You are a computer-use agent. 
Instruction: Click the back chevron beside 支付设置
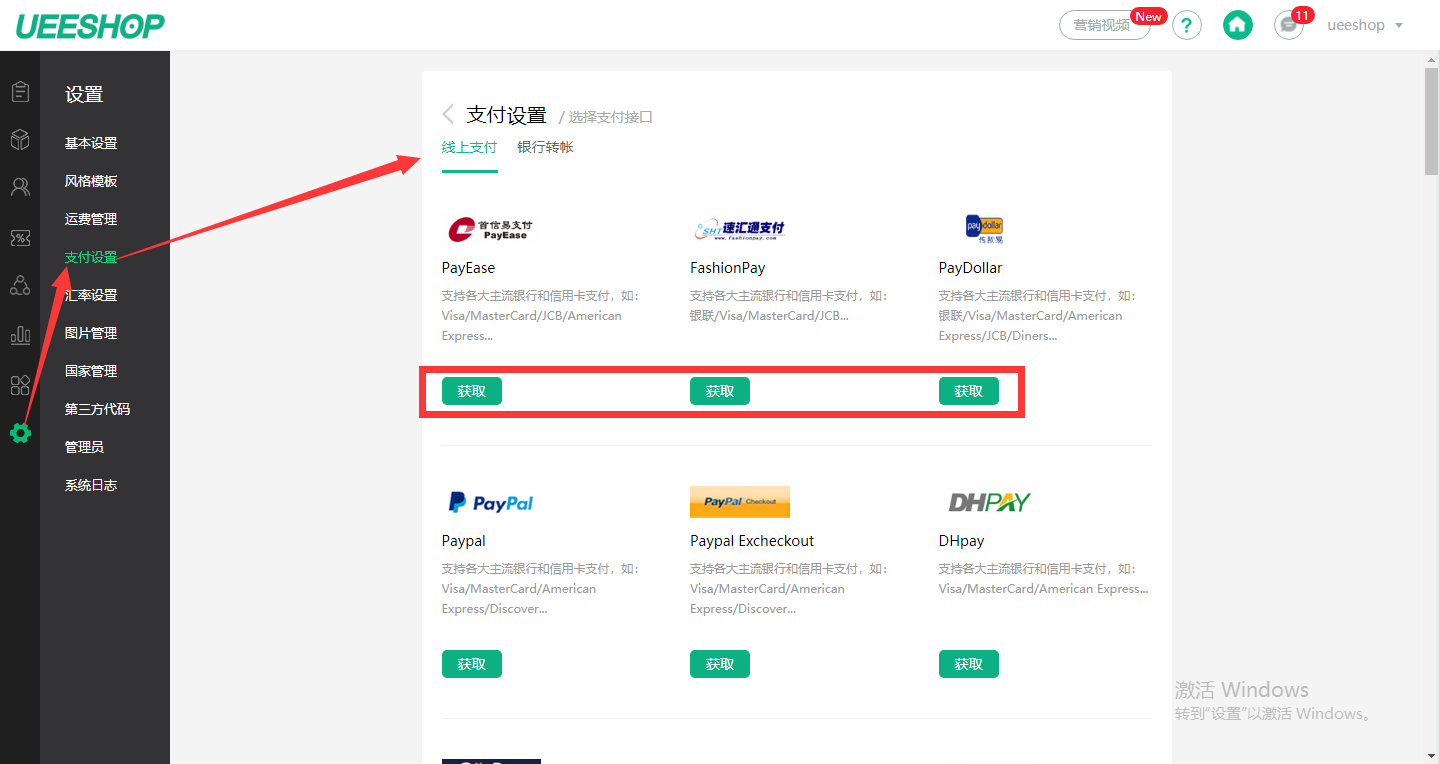click(448, 114)
